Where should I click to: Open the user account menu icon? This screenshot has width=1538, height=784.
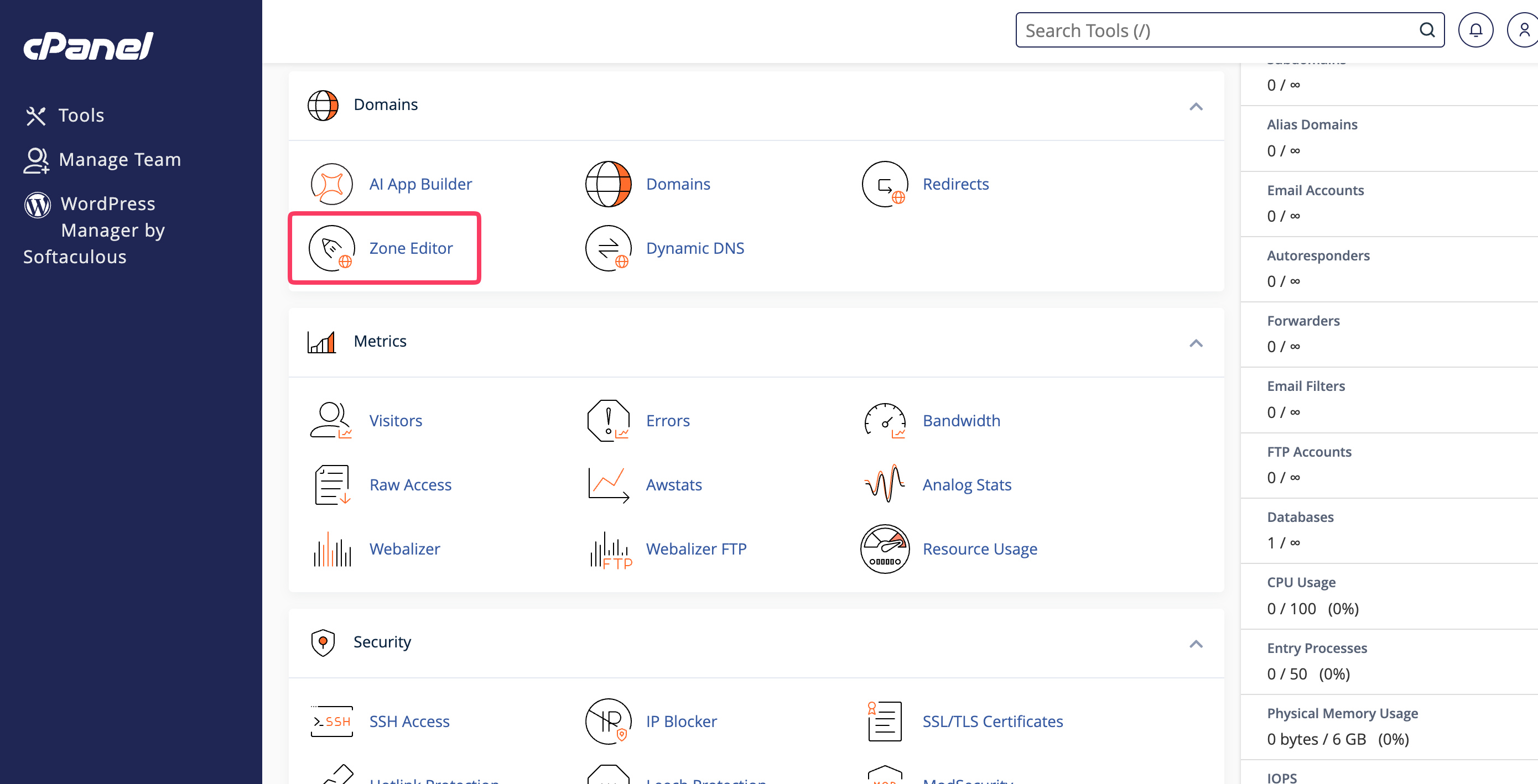tap(1524, 30)
